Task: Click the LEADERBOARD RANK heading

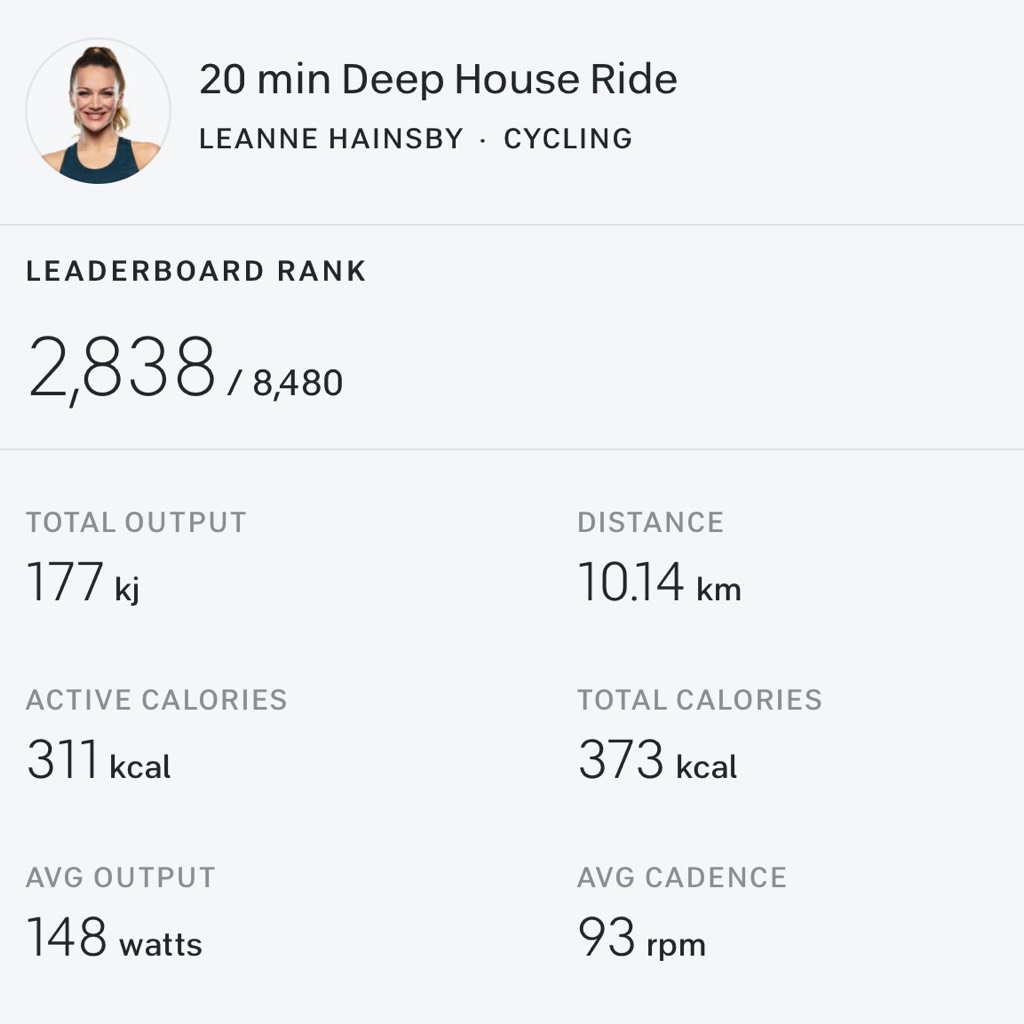Action: click(x=196, y=271)
